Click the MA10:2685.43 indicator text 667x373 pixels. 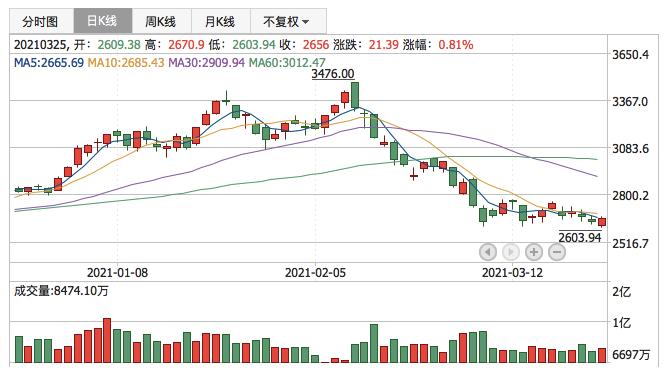125,63
